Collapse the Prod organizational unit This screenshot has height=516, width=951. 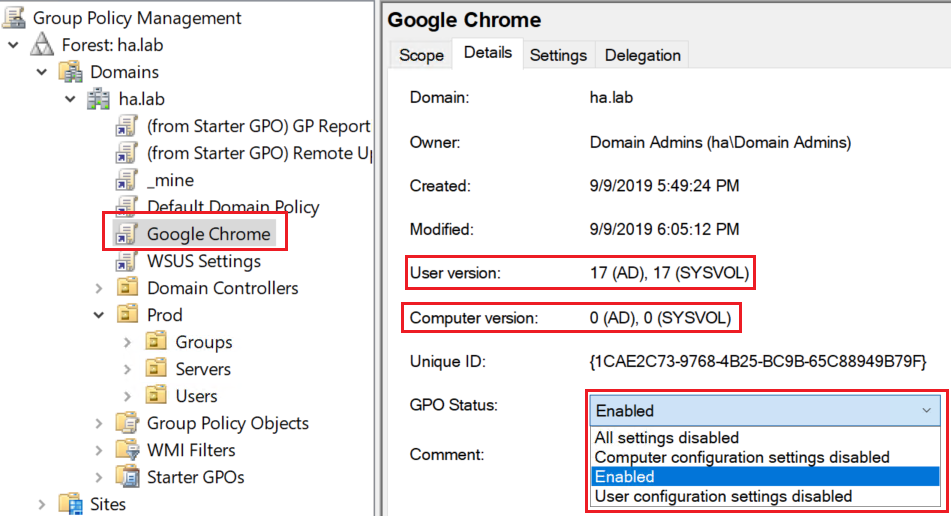99,315
